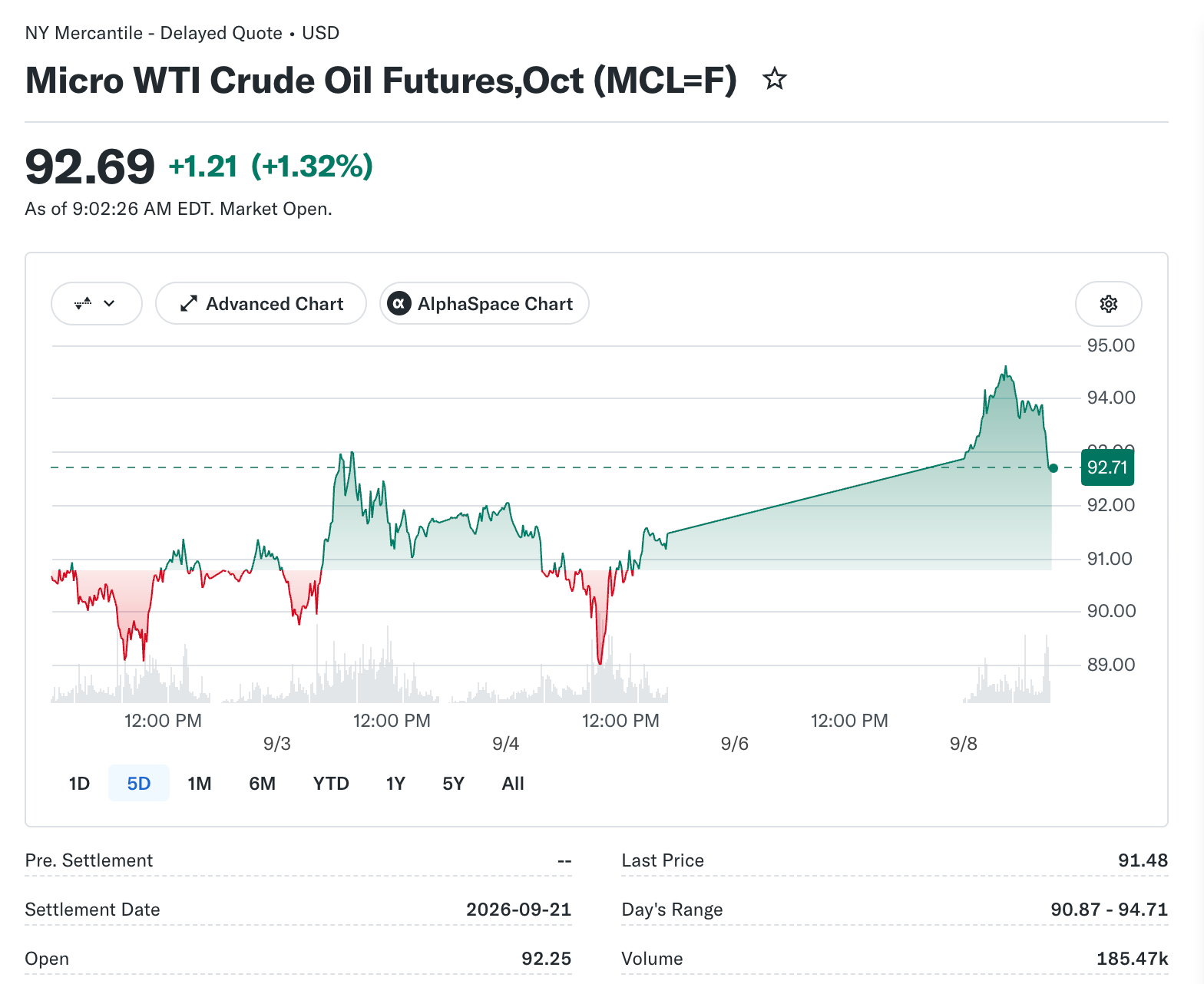
Task: Select the 1Y time range
Action: pos(395,784)
